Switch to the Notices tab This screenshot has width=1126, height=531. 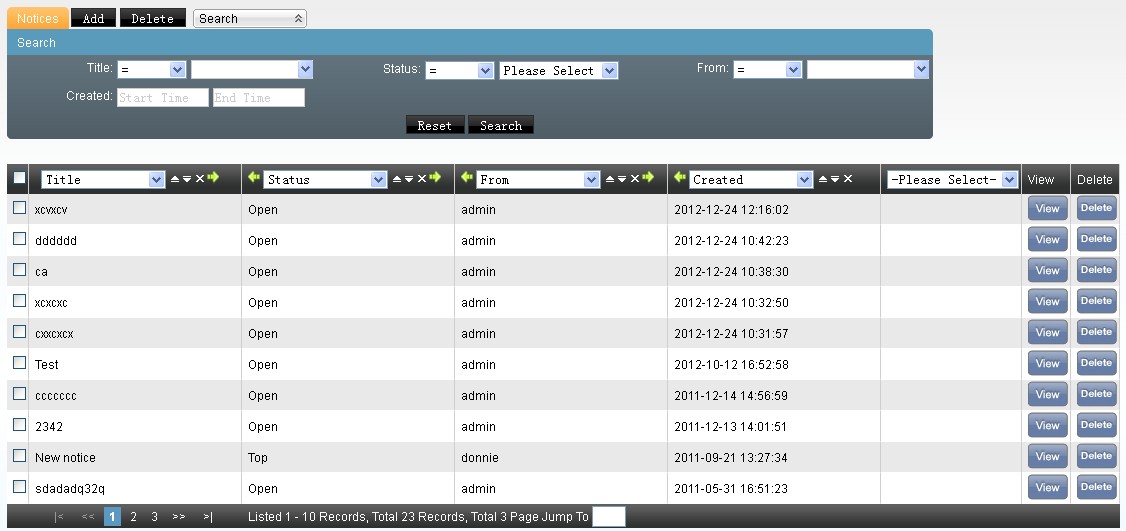(x=38, y=18)
